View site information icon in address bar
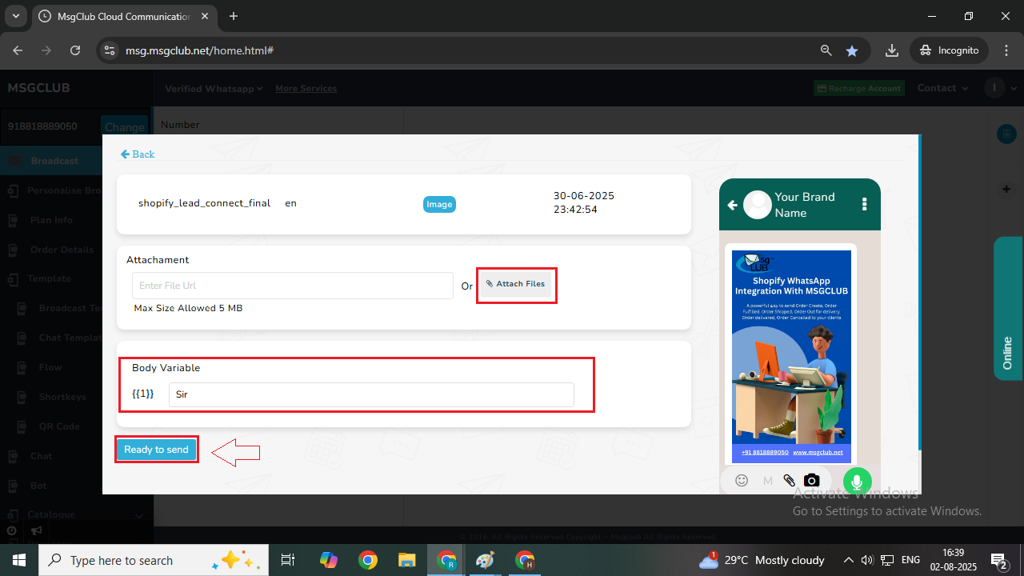The image size is (1024, 576). click(x=110, y=50)
